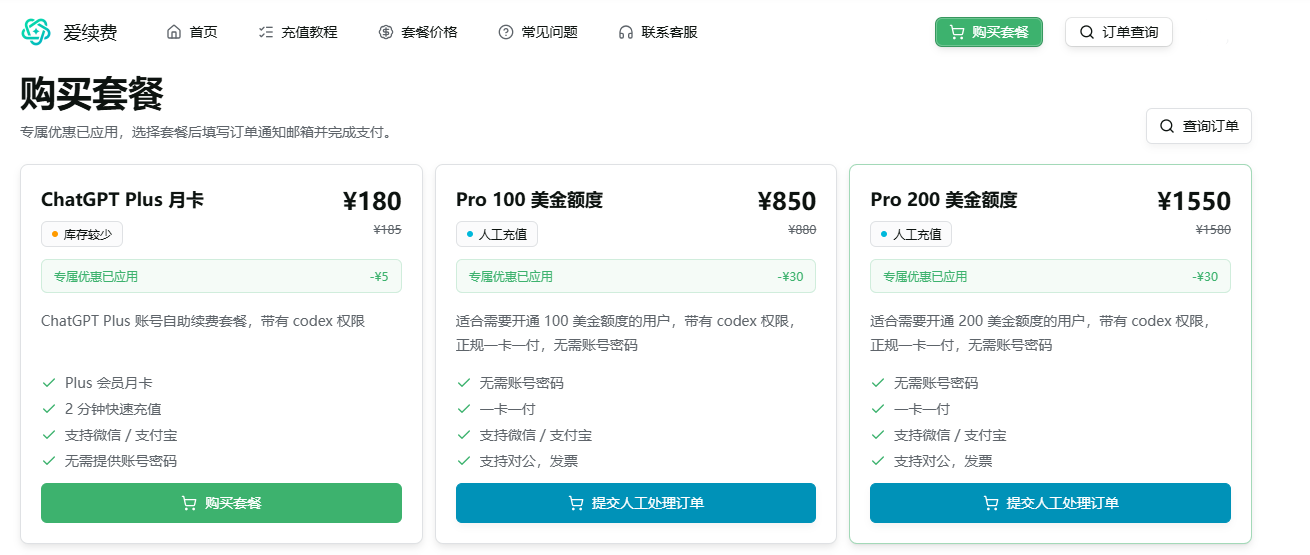
Task: Select the ChatGPT Plus 月卡 card title
Action: (122, 200)
